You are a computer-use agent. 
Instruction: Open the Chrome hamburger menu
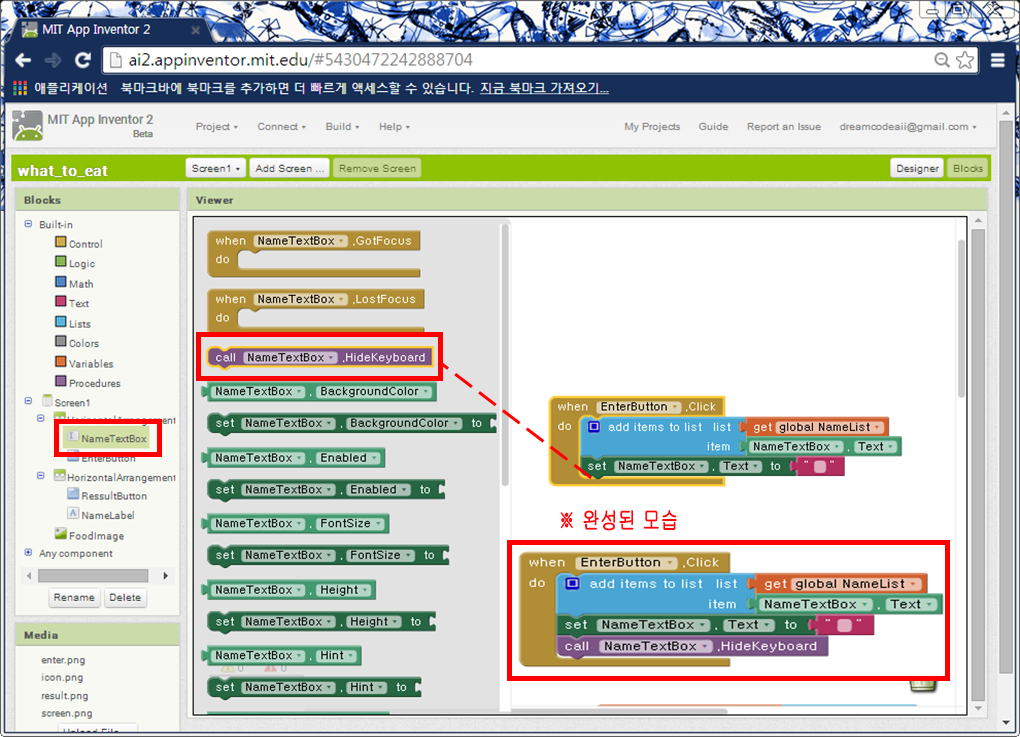pos(998,60)
